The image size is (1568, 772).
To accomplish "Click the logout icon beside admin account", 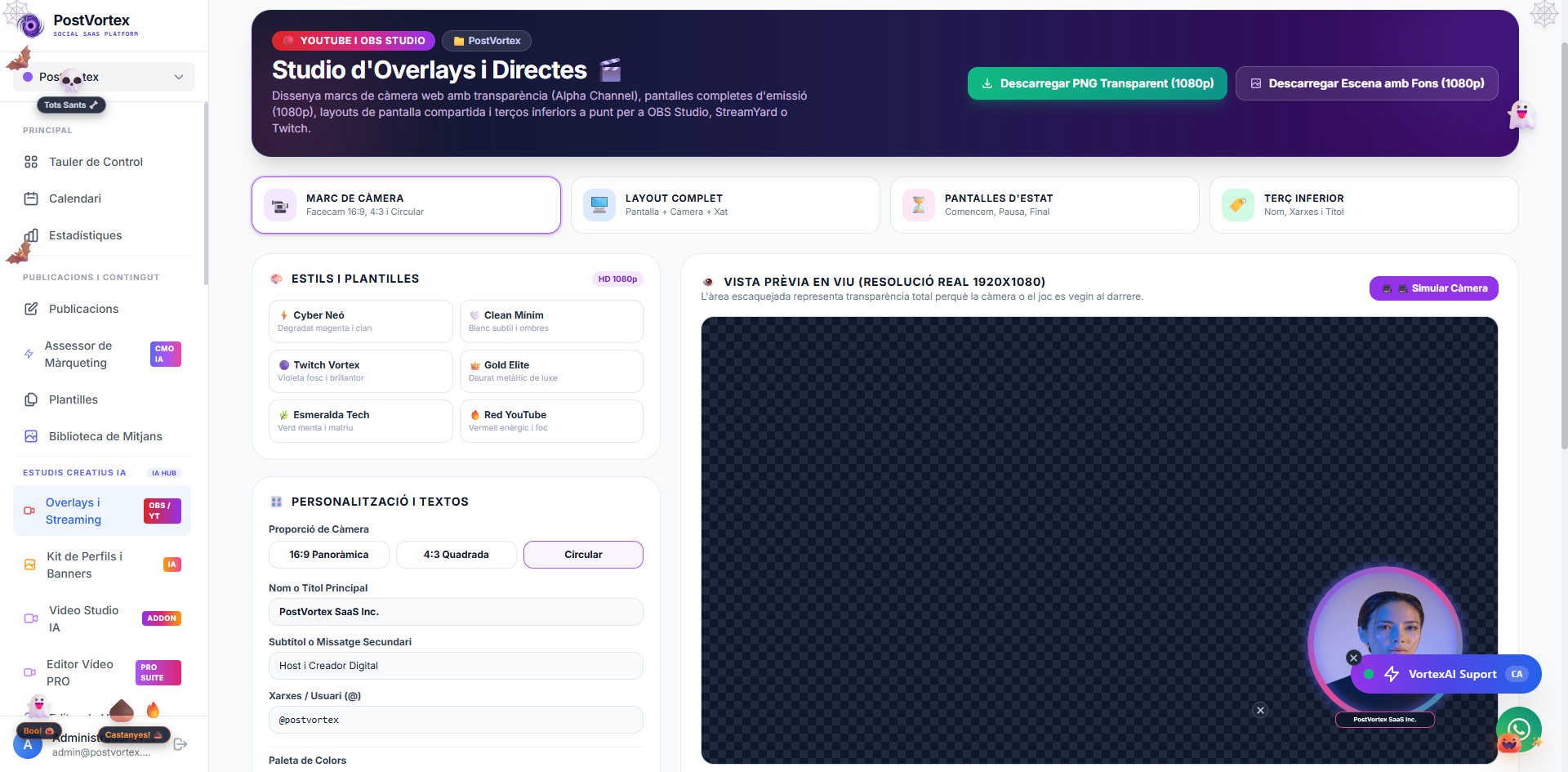I will pos(180,744).
